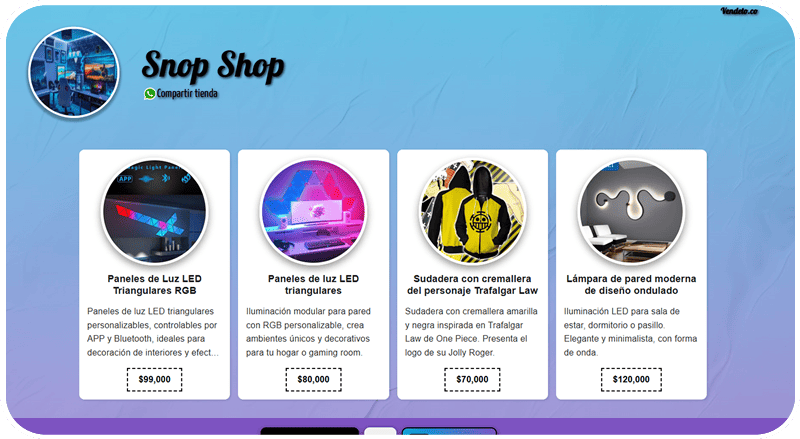Select the Paneles de luz LED triangulares title
This screenshot has width=800, height=439.
click(x=313, y=284)
